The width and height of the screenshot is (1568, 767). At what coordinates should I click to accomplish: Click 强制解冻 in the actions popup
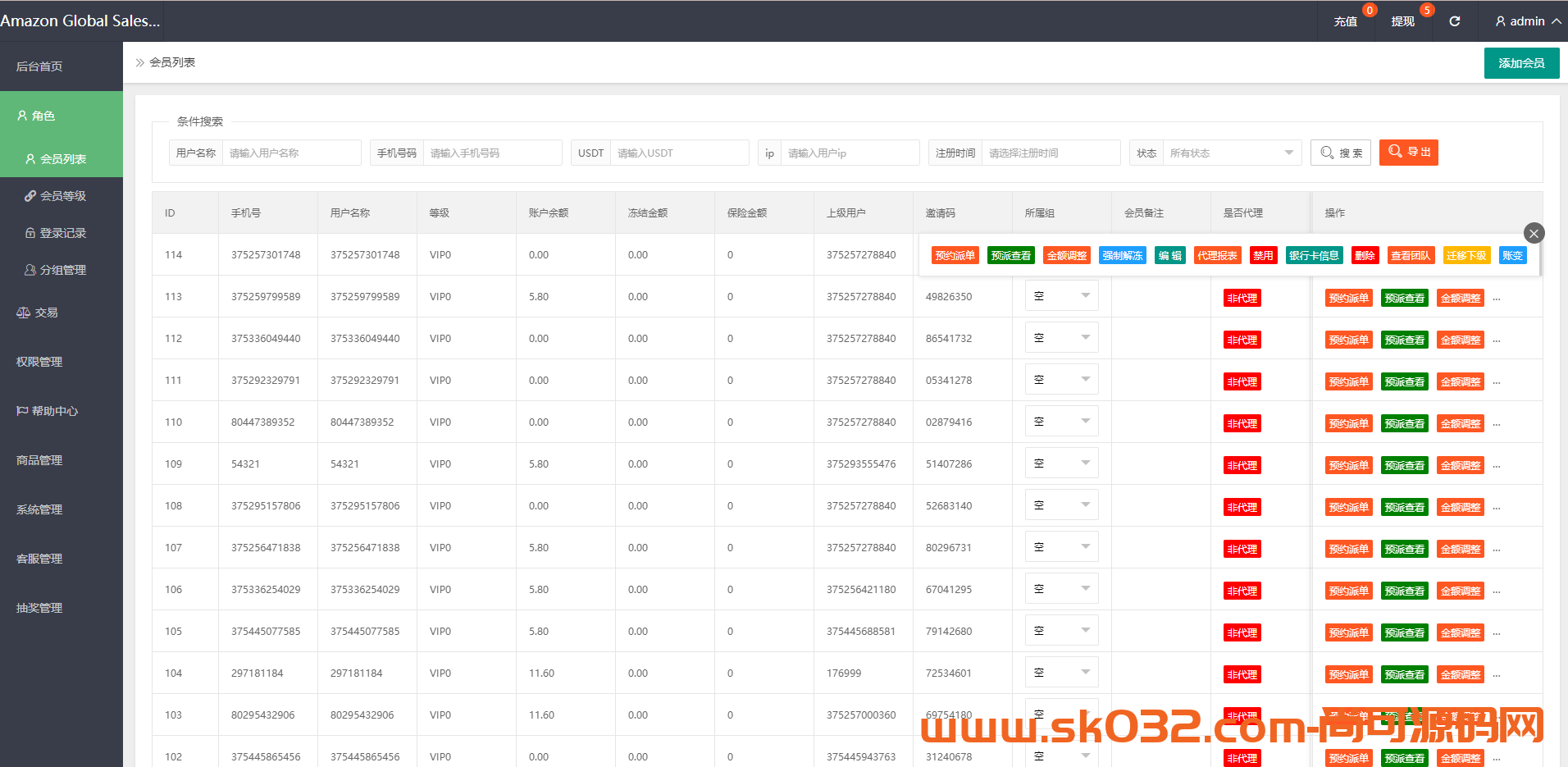point(1123,256)
